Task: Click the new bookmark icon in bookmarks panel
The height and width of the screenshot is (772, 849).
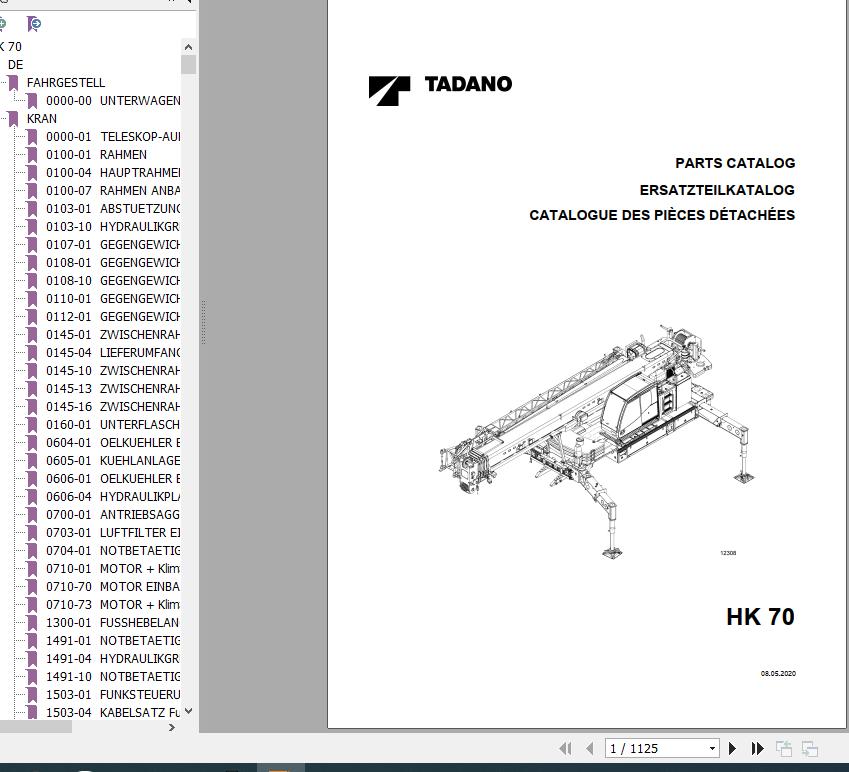Action: point(5,23)
